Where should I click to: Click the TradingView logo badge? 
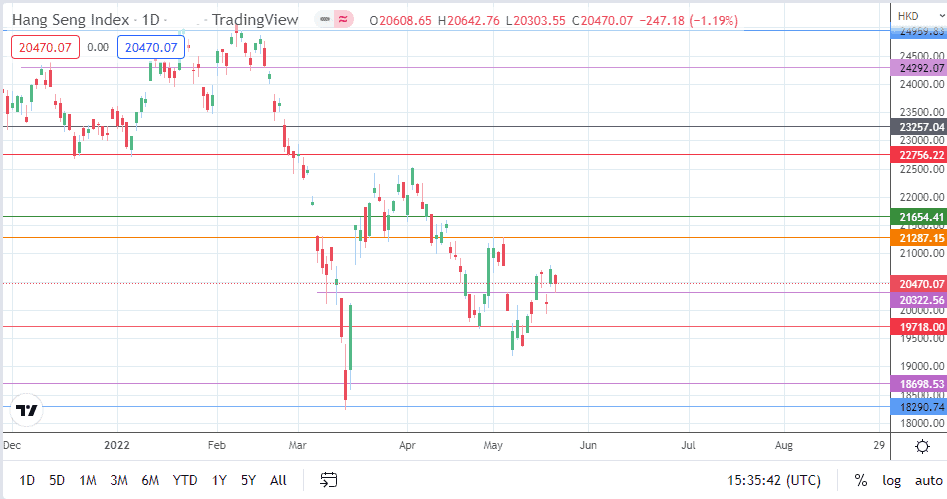[27, 411]
